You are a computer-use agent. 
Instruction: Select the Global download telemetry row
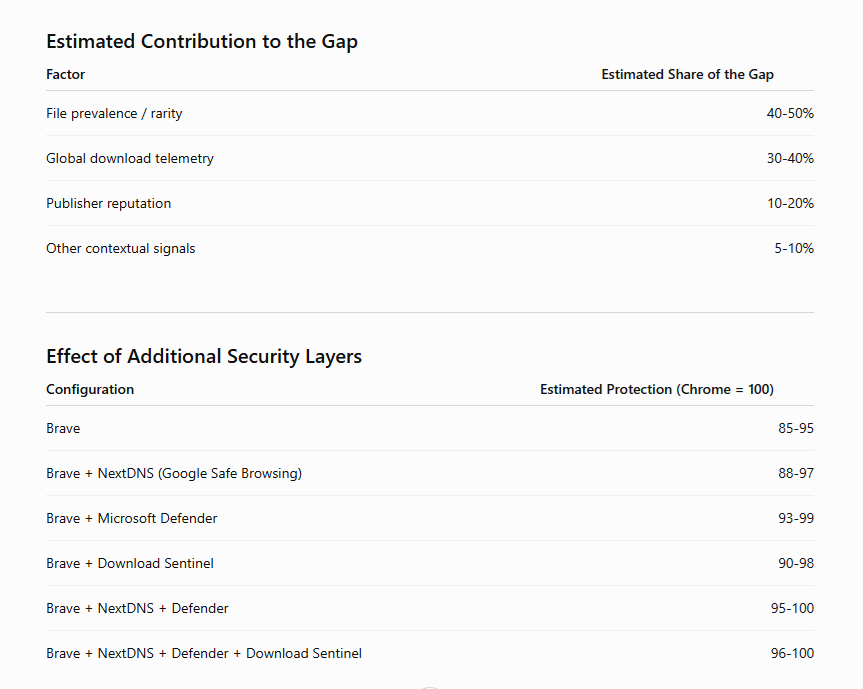pyautogui.click(x=430, y=158)
